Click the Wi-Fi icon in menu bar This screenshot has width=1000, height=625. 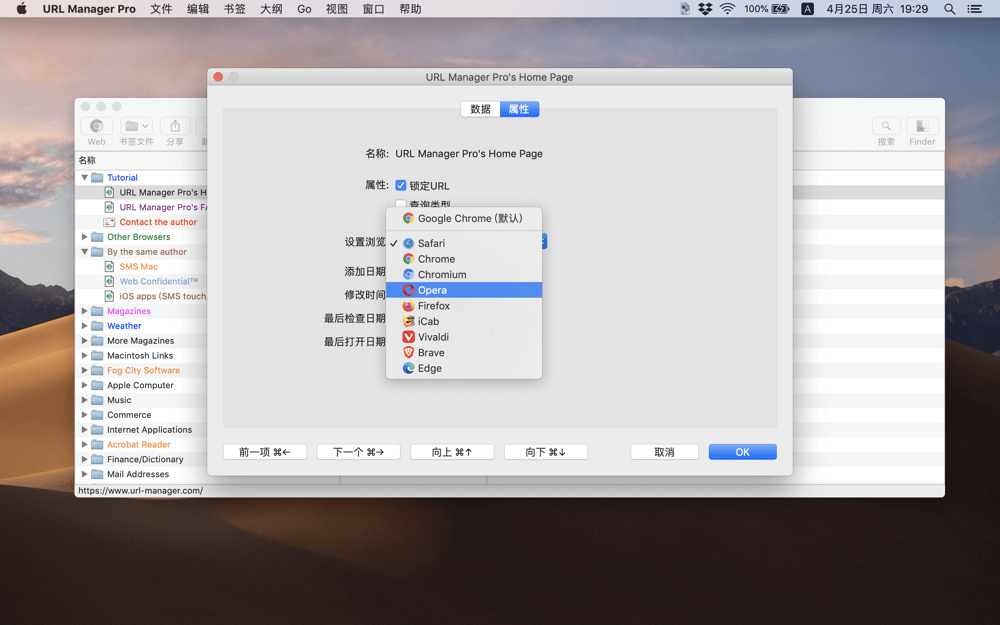pos(727,9)
